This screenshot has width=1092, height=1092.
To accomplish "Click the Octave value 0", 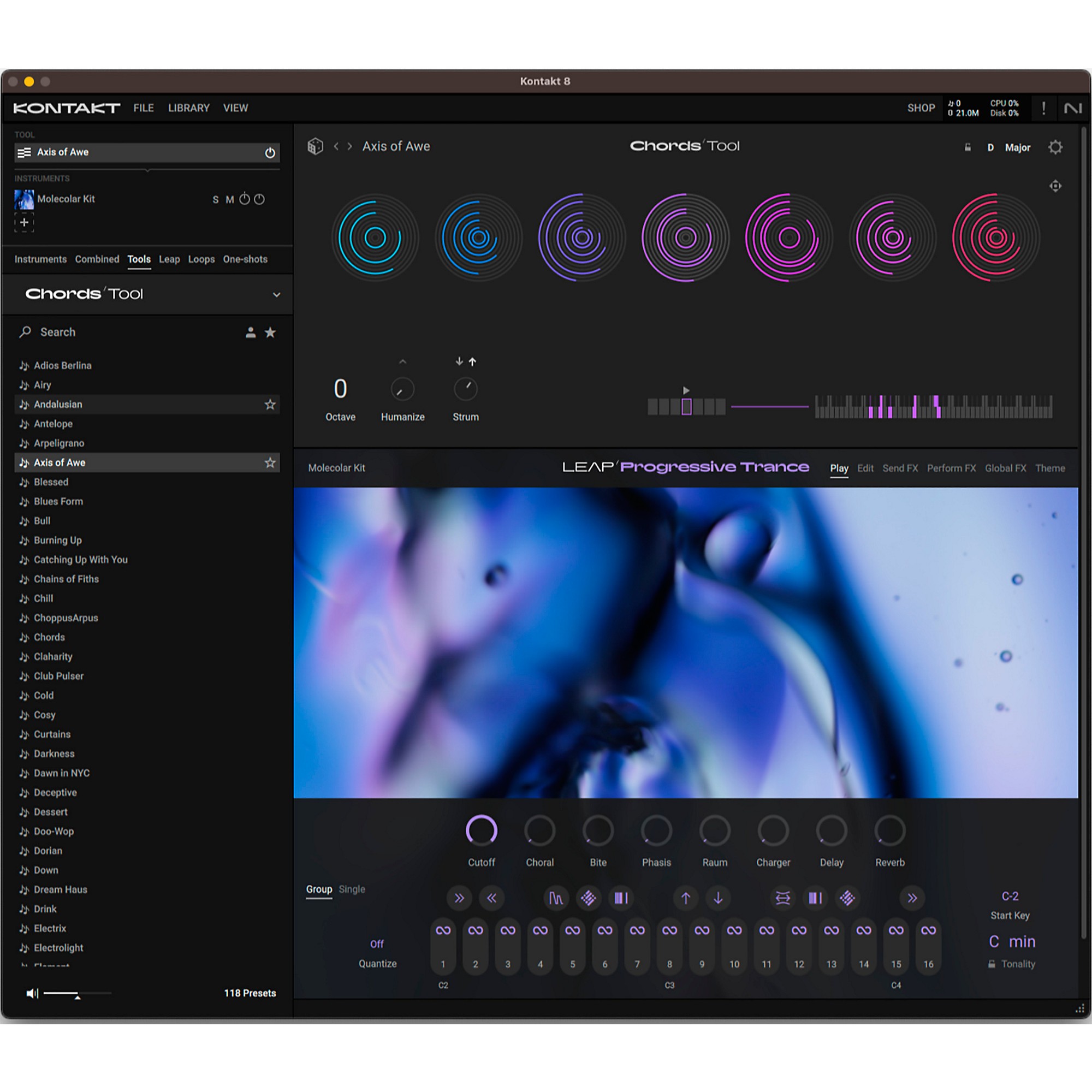I will coord(340,389).
